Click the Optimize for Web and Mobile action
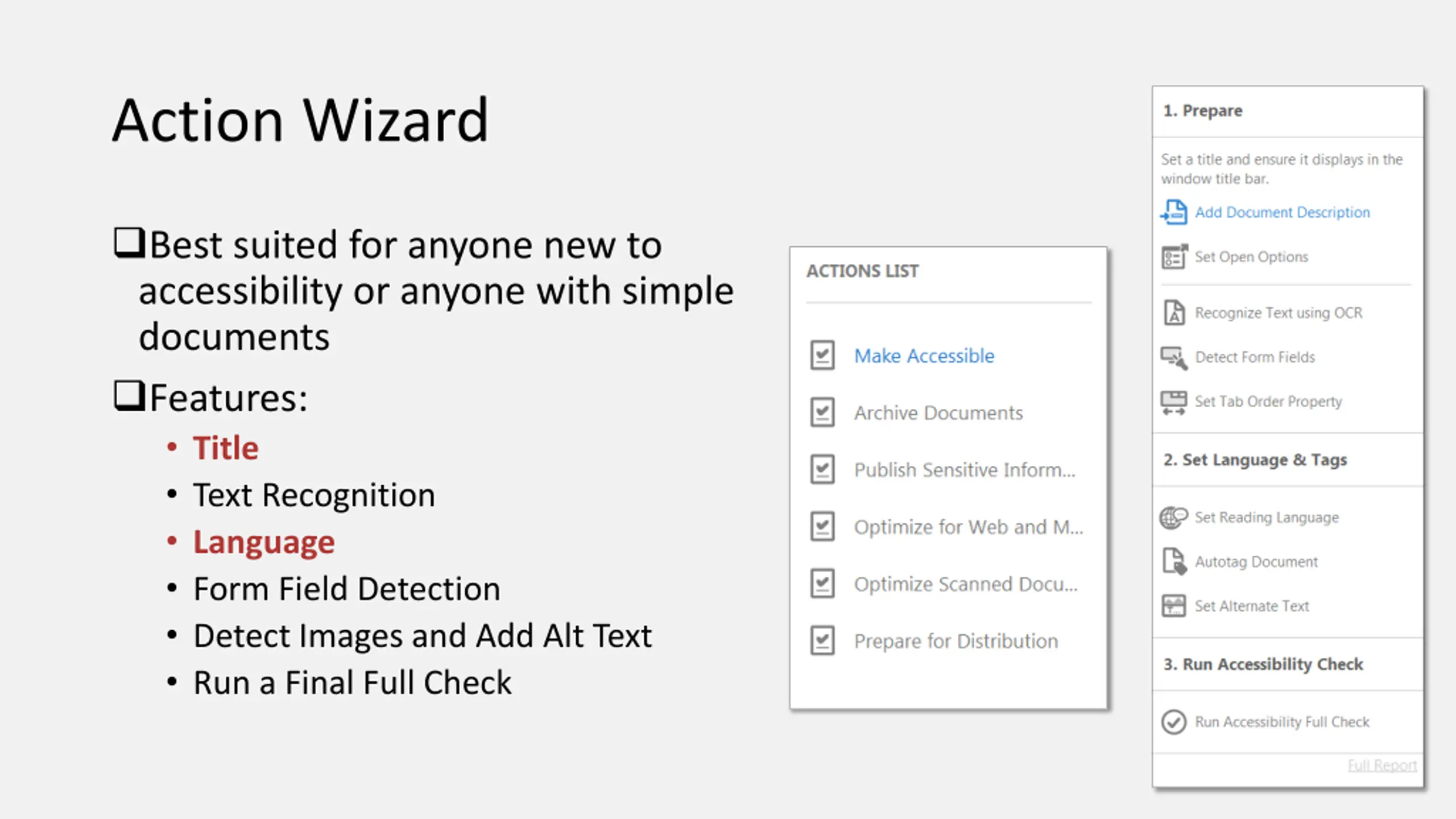The width and height of the screenshot is (1456, 819). pyautogui.click(x=968, y=527)
